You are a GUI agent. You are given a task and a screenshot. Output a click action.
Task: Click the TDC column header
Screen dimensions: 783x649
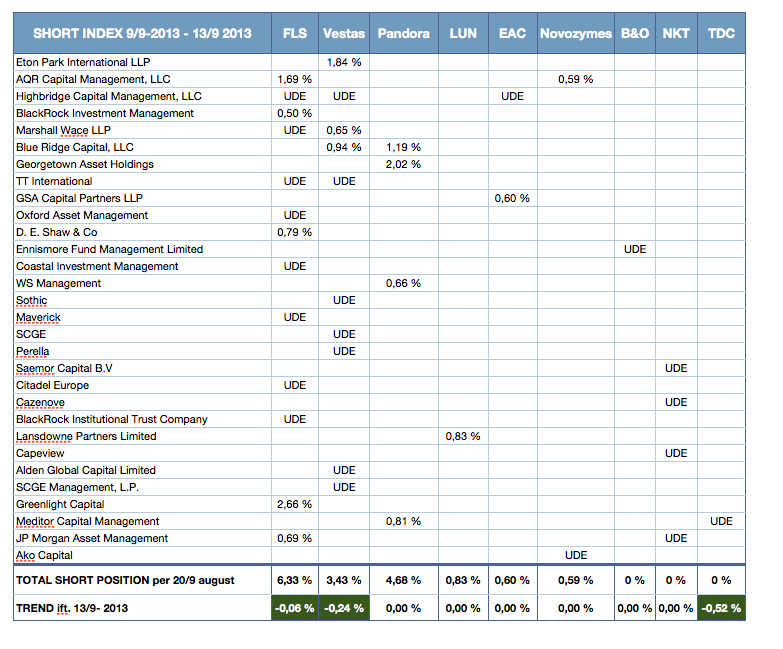(721, 33)
